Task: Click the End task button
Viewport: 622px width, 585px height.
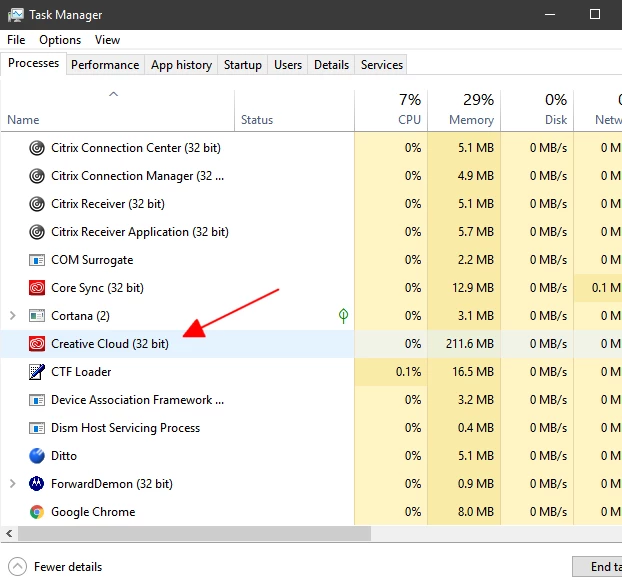Action: pyautogui.click(x=597, y=567)
